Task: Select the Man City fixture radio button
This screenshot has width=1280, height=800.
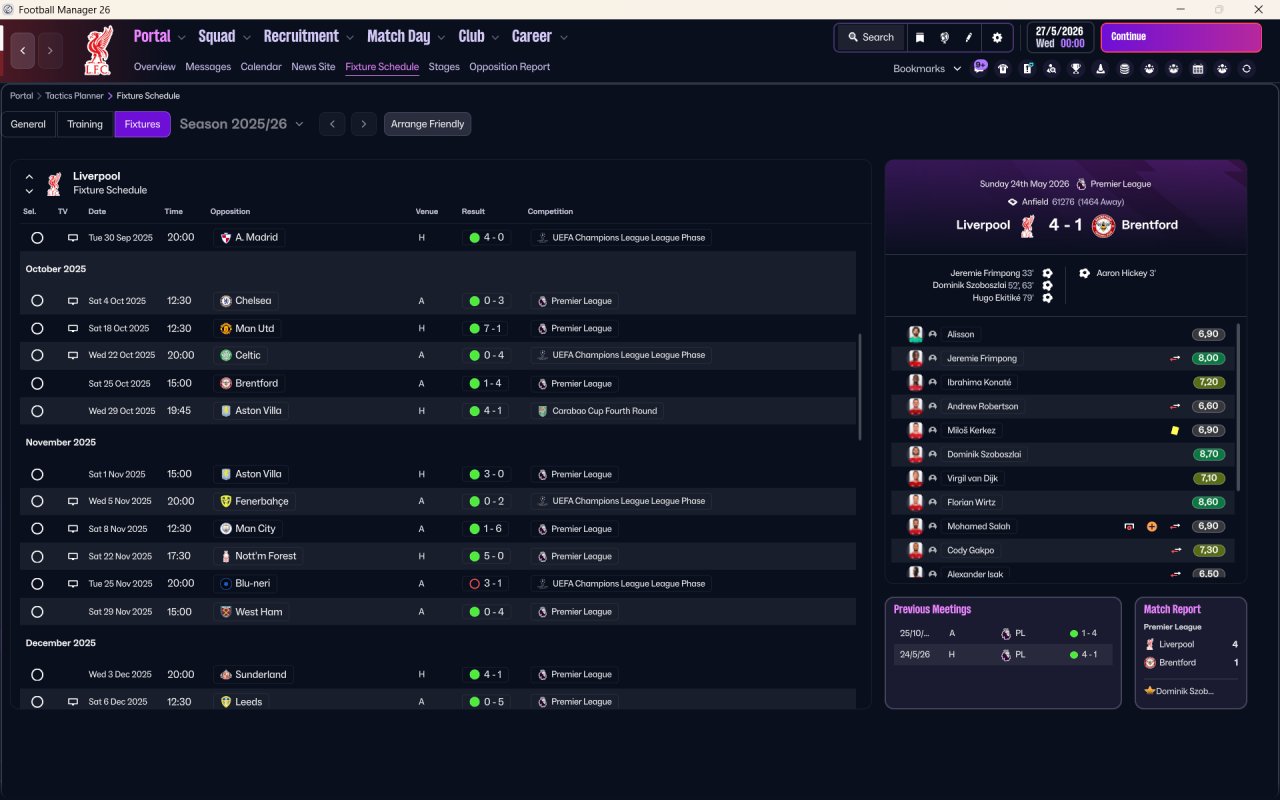Action: (37, 529)
